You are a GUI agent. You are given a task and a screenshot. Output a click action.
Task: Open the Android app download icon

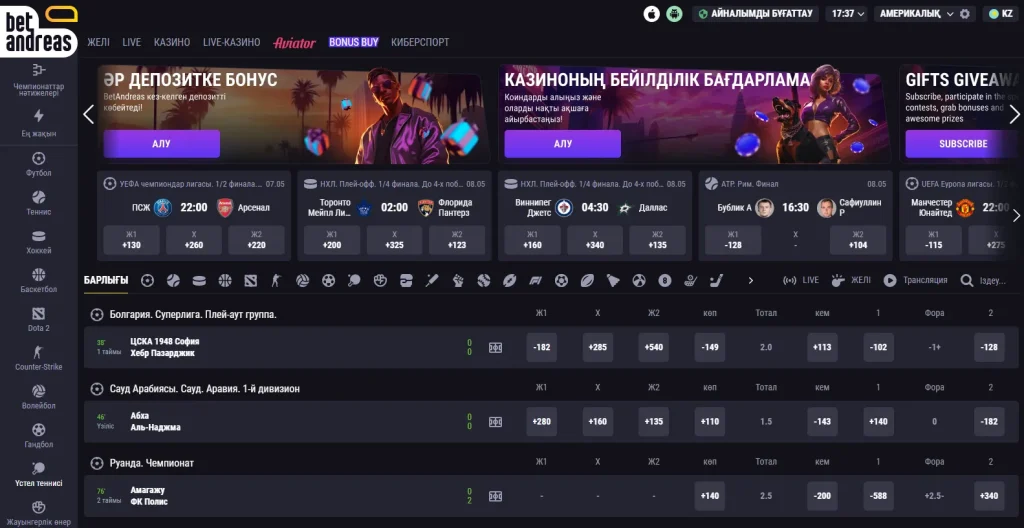[674, 14]
